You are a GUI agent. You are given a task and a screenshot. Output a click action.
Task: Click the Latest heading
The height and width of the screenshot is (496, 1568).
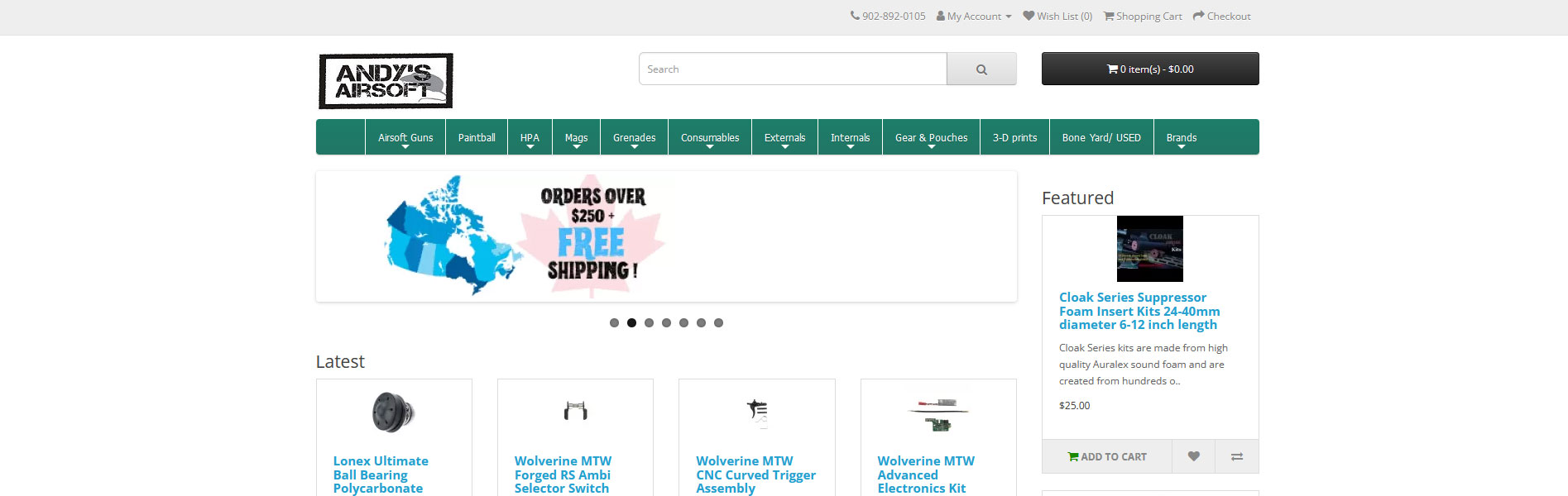pos(340,362)
